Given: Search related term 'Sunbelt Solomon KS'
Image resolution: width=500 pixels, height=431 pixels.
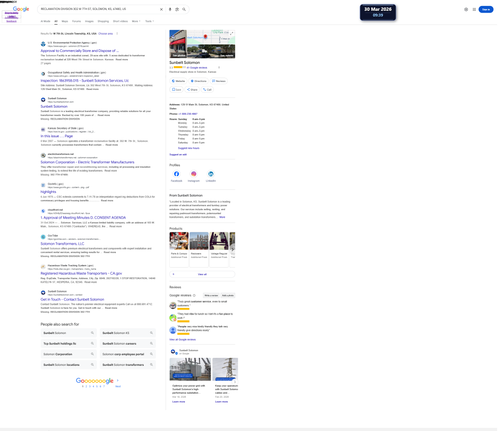Looking at the screenshot, I should (x=127, y=333).
